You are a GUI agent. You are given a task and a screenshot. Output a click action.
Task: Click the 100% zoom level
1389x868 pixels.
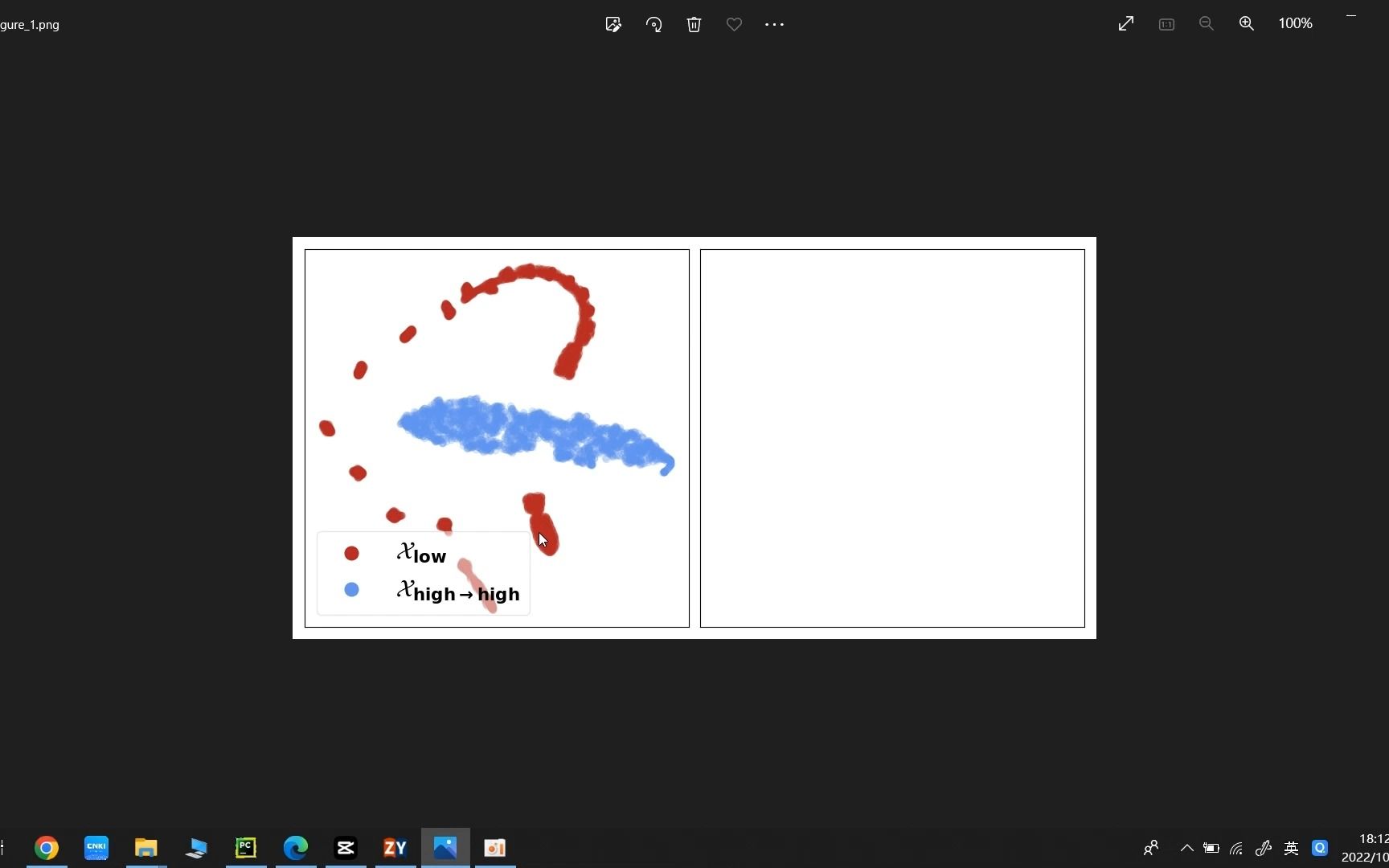coord(1296,24)
